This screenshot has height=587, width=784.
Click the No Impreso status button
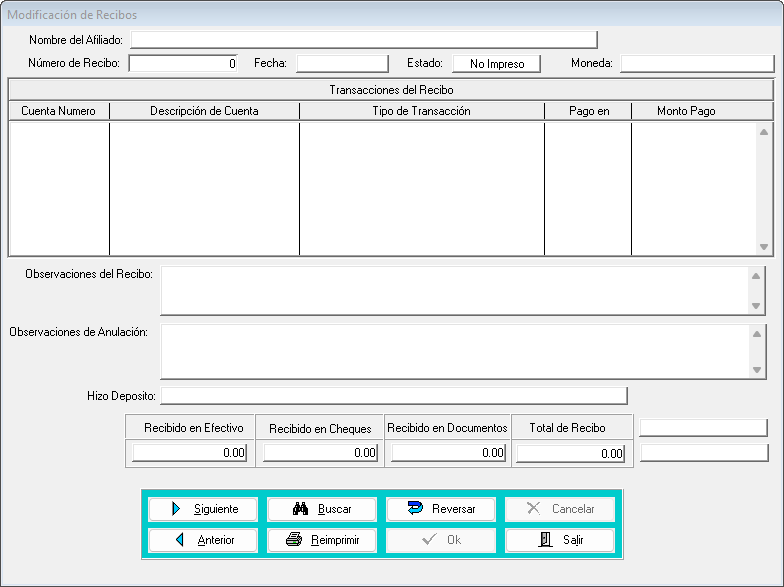click(496, 64)
